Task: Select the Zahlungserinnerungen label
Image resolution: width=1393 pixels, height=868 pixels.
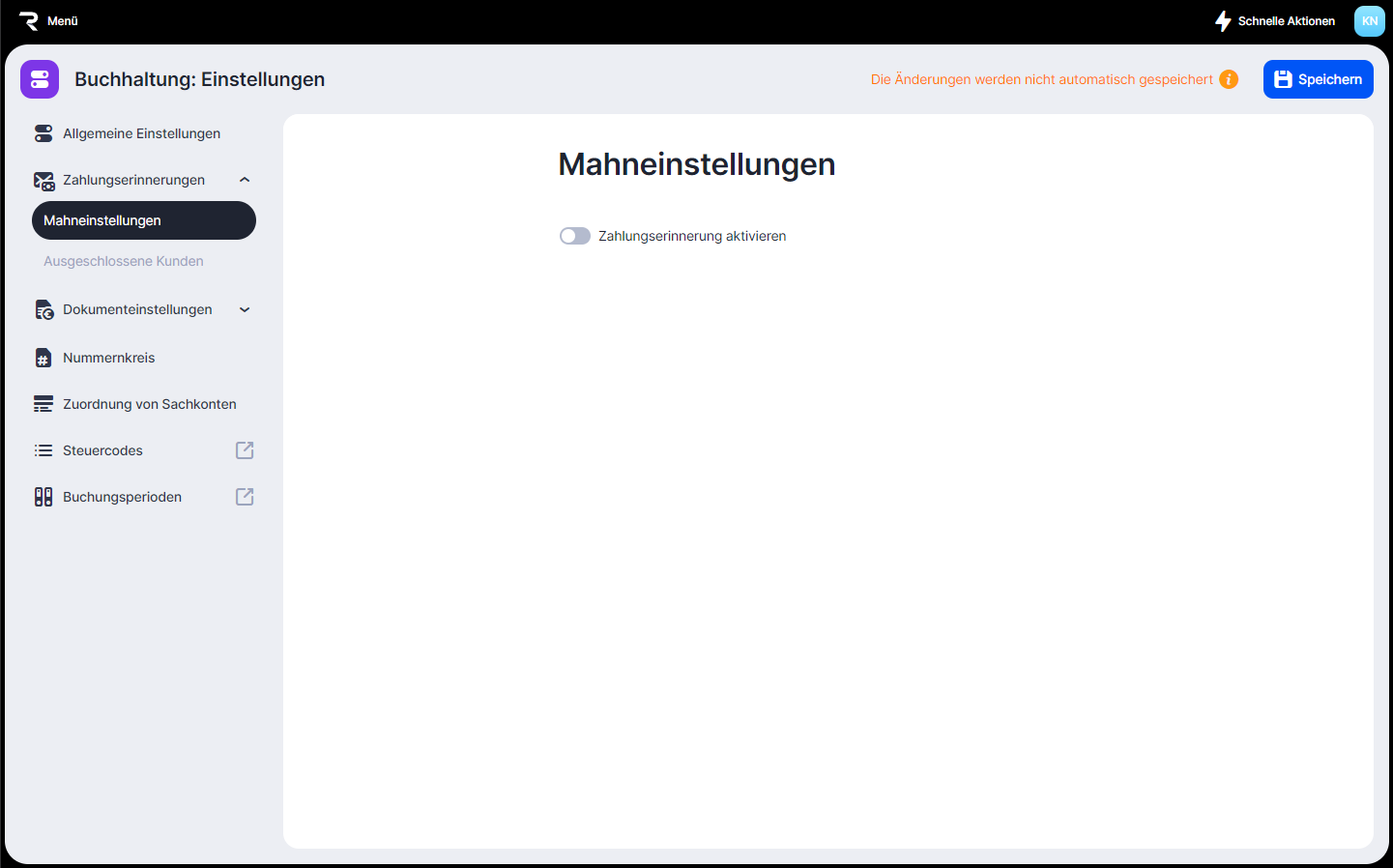Action: click(133, 180)
